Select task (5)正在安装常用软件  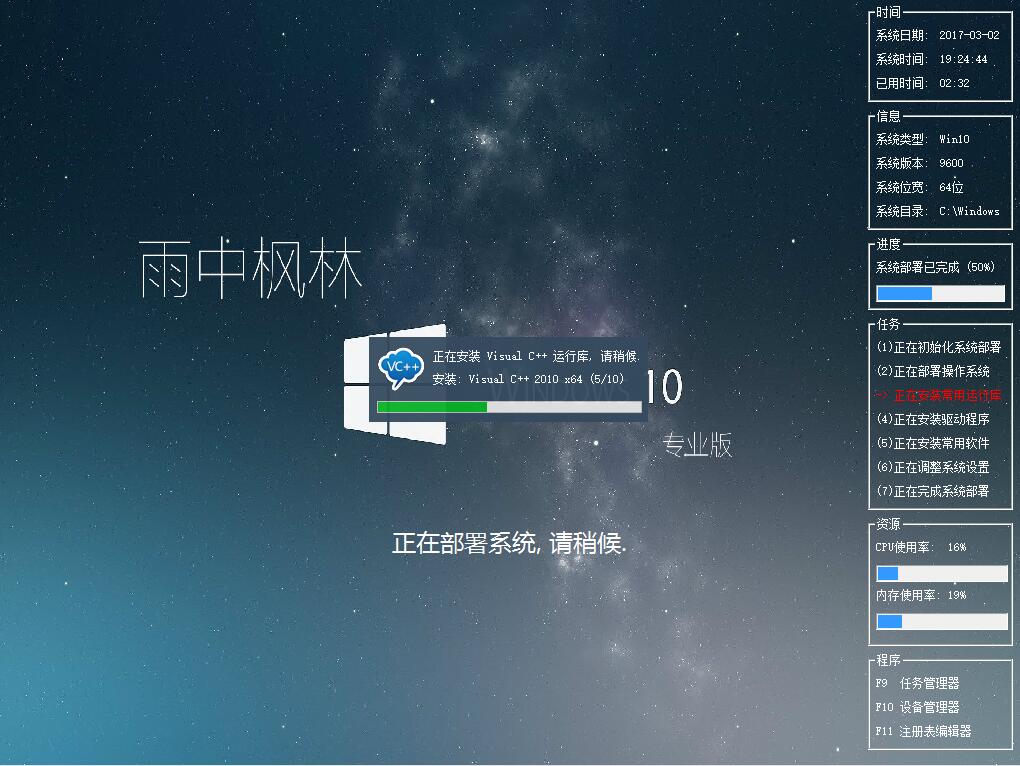(x=933, y=443)
